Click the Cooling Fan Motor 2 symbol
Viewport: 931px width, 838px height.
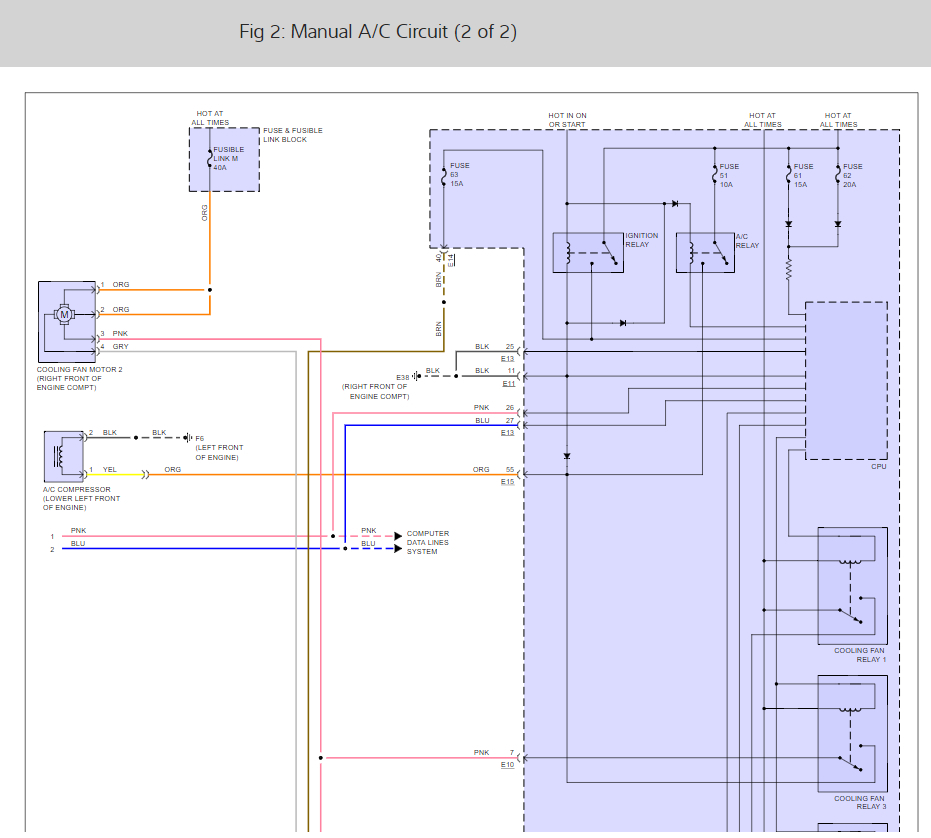(x=65, y=315)
